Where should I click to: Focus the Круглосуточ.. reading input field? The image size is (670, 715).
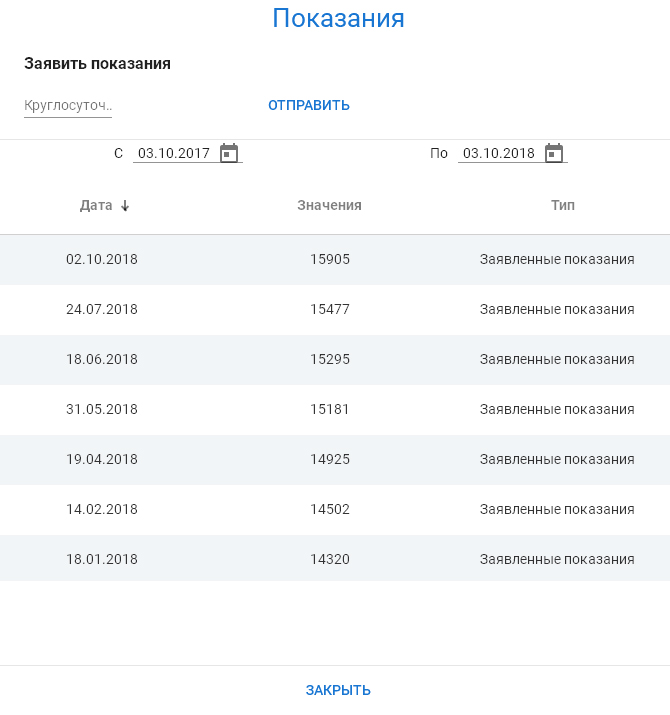[x=68, y=105]
